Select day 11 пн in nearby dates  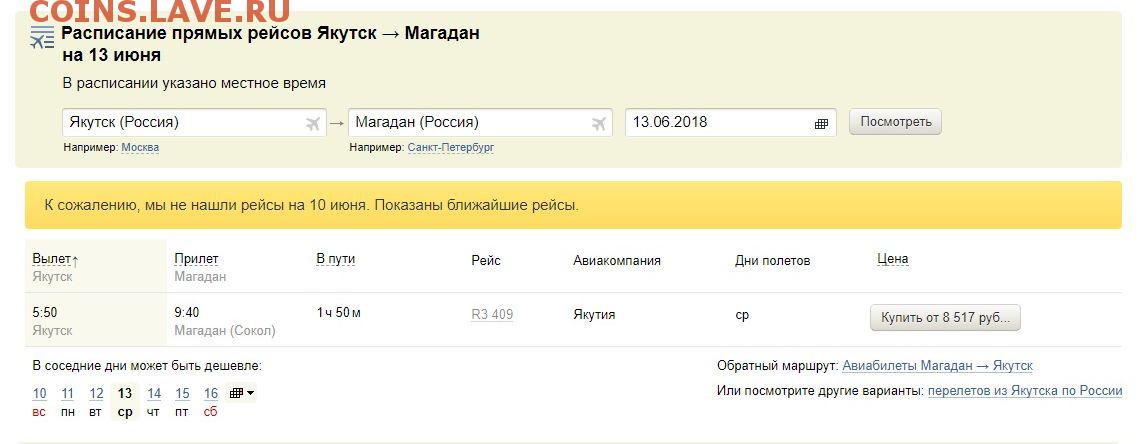[x=68, y=402]
